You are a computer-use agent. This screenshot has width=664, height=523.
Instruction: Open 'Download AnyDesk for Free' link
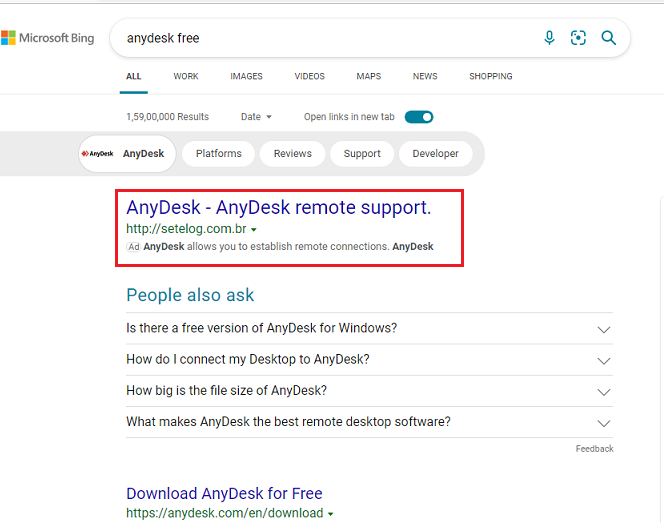point(224,493)
